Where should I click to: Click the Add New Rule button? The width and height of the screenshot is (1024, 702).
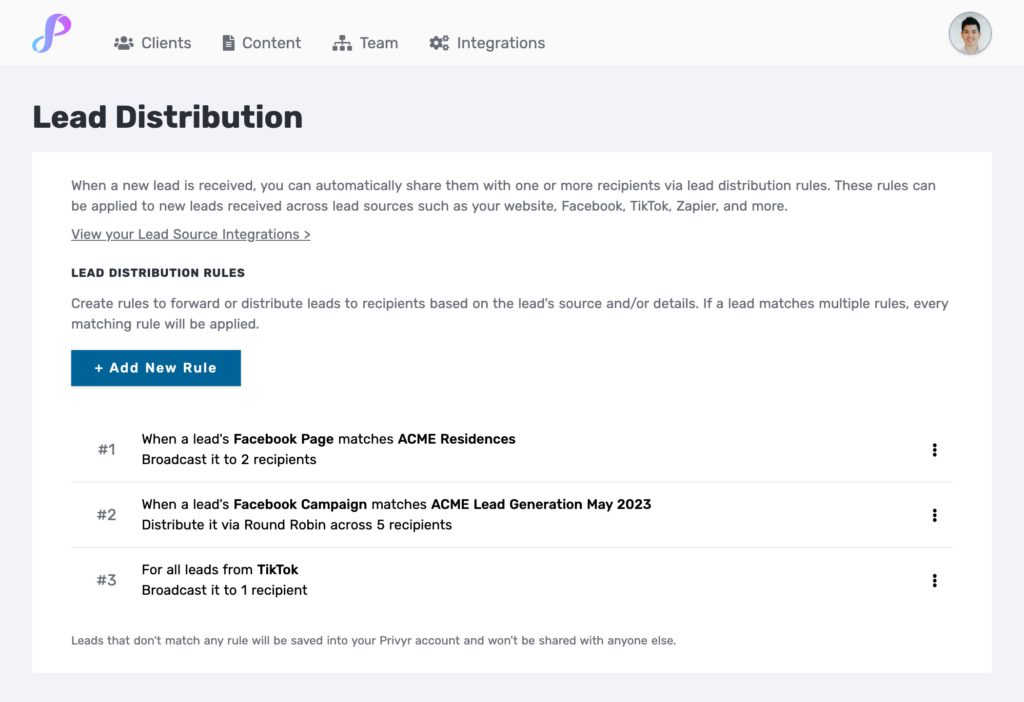tap(155, 368)
